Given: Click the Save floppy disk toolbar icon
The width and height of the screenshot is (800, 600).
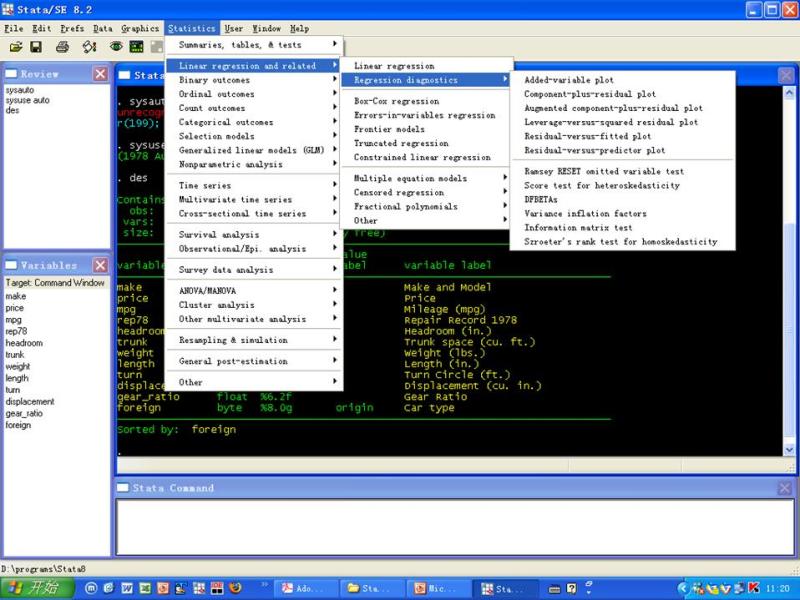Looking at the screenshot, I should pos(36,47).
